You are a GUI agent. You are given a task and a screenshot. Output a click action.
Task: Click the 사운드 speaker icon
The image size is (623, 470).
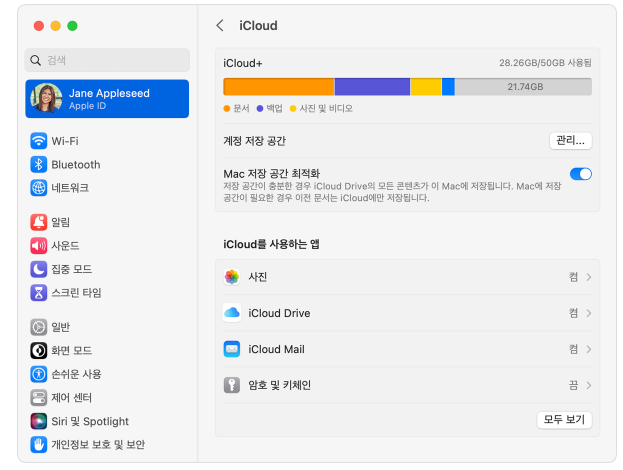(x=39, y=246)
